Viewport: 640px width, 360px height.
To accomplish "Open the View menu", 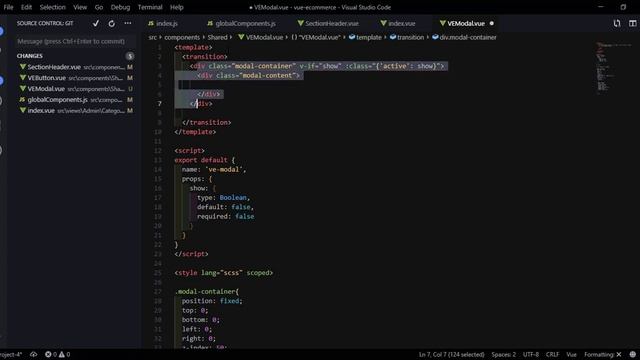I will (x=80, y=7).
